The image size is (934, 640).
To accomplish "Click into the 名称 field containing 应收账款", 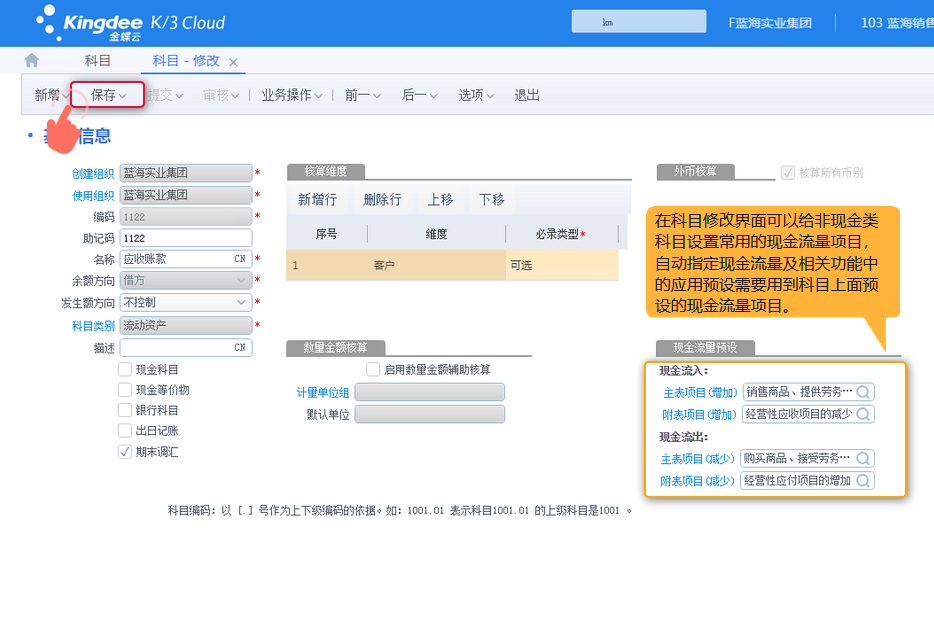I will coord(186,259).
